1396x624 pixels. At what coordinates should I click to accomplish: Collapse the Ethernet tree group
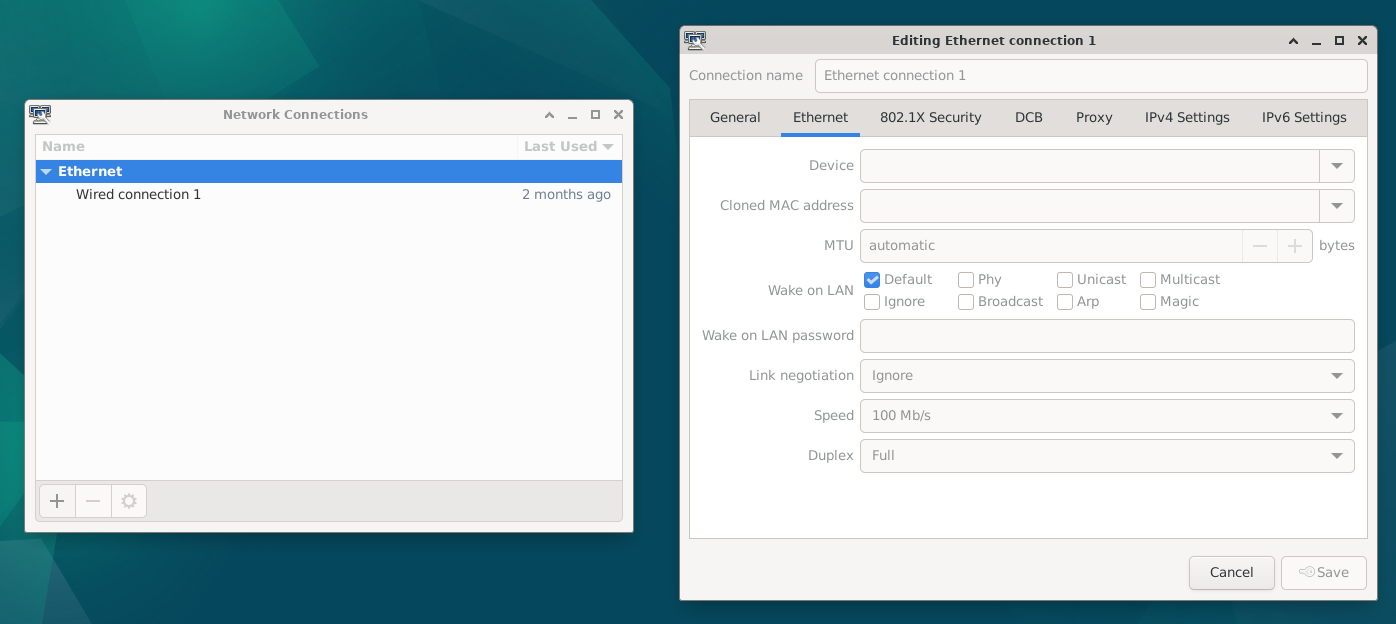click(x=46, y=172)
